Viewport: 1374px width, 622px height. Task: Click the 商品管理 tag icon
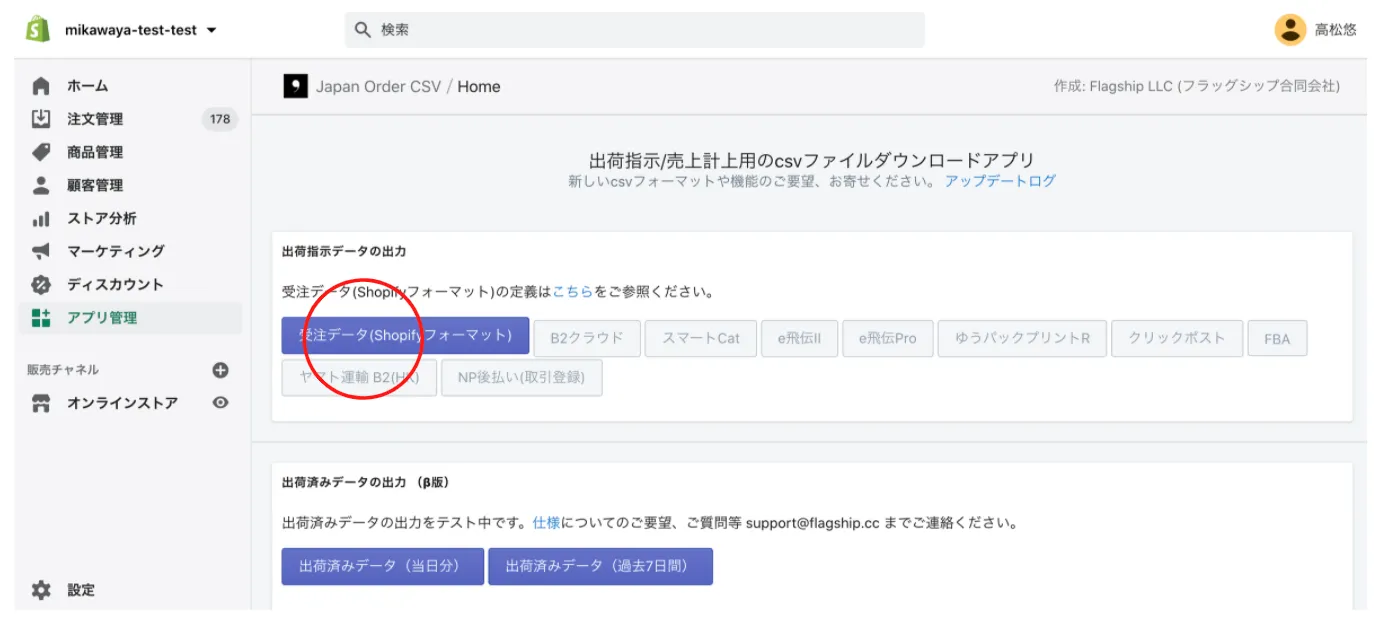tap(41, 152)
